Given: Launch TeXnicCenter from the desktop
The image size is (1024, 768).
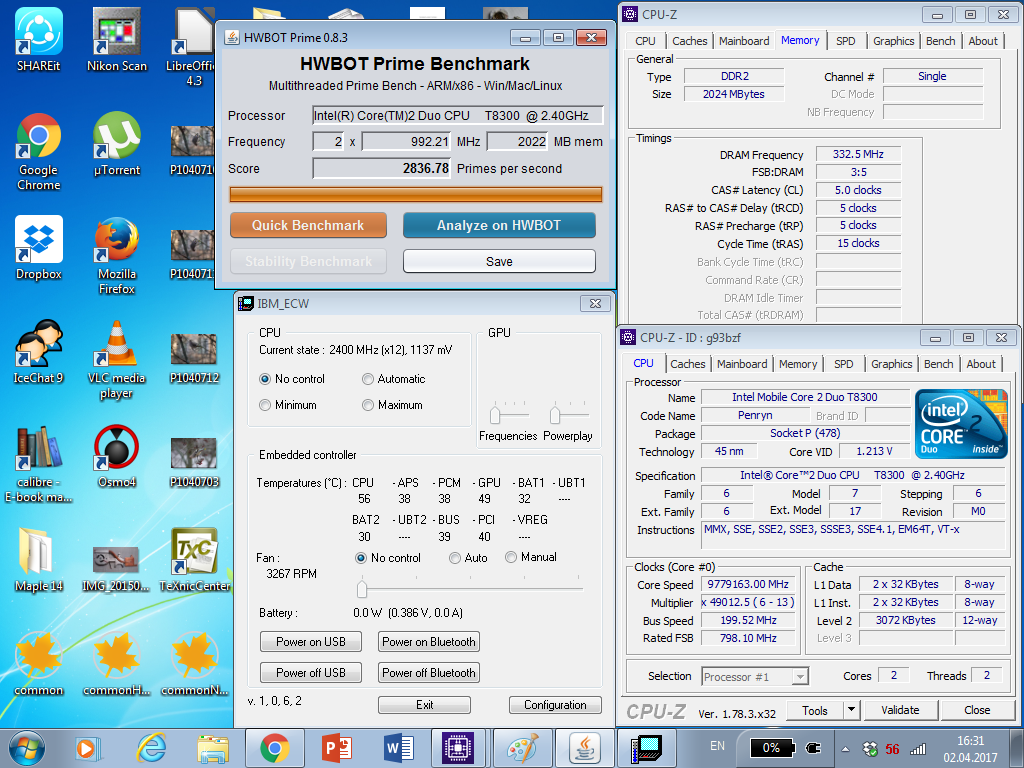Looking at the screenshot, I should (x=194, y=560).
